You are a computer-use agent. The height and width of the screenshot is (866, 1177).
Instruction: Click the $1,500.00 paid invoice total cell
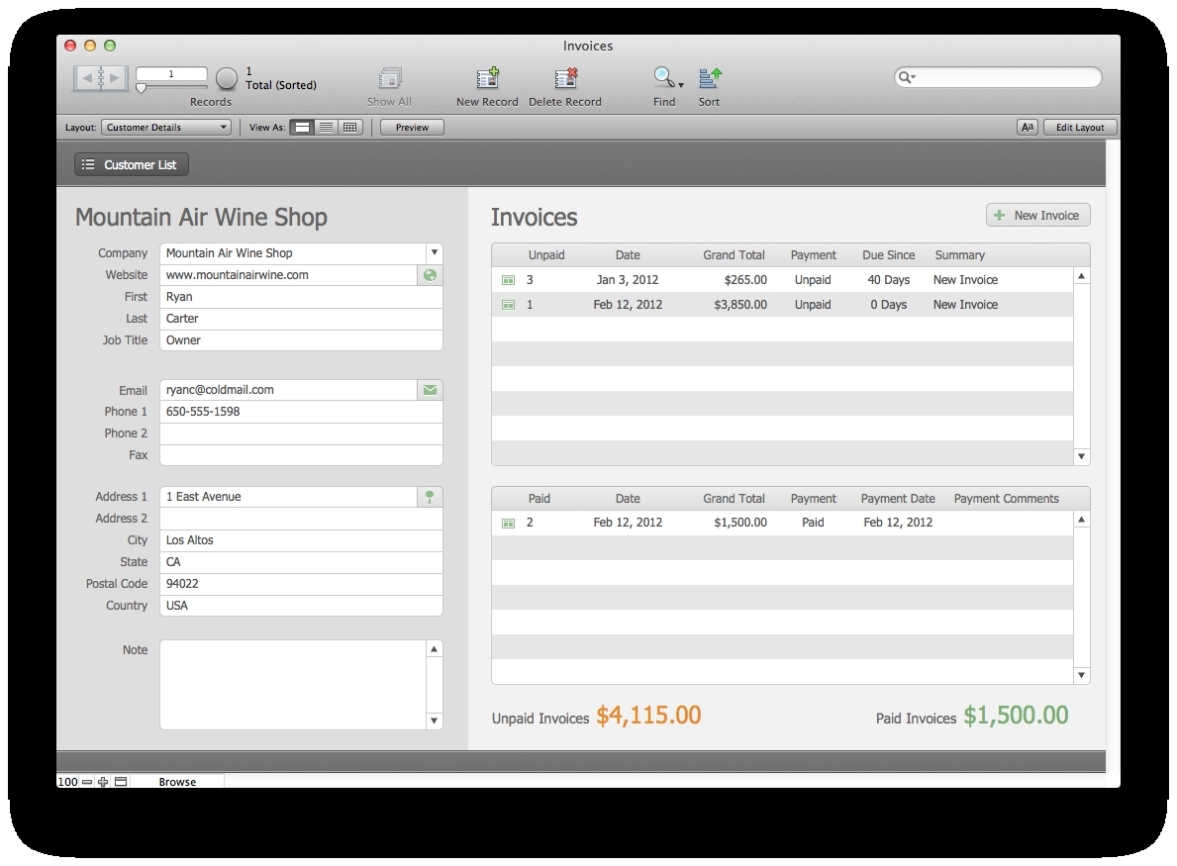point(740,523)
